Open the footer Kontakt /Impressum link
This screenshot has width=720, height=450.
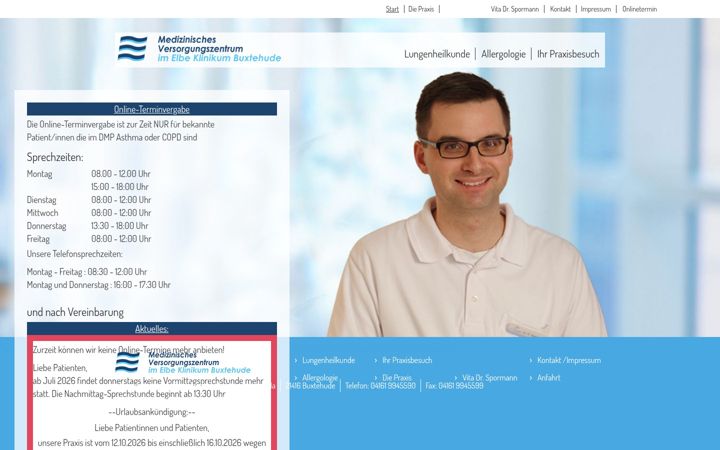click(x=569, y=360)
